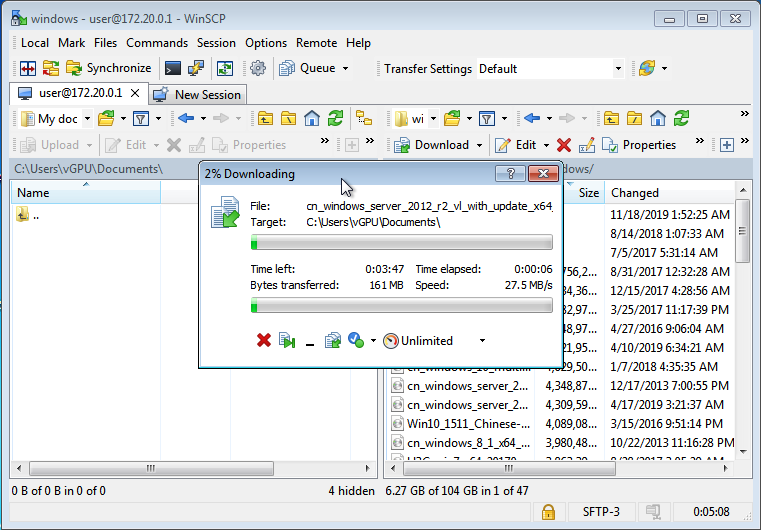Image resolution: width=761 pixels, height=530 pixels.
Task: Click the remote Parent Directory icon
Action: [611, 118]
